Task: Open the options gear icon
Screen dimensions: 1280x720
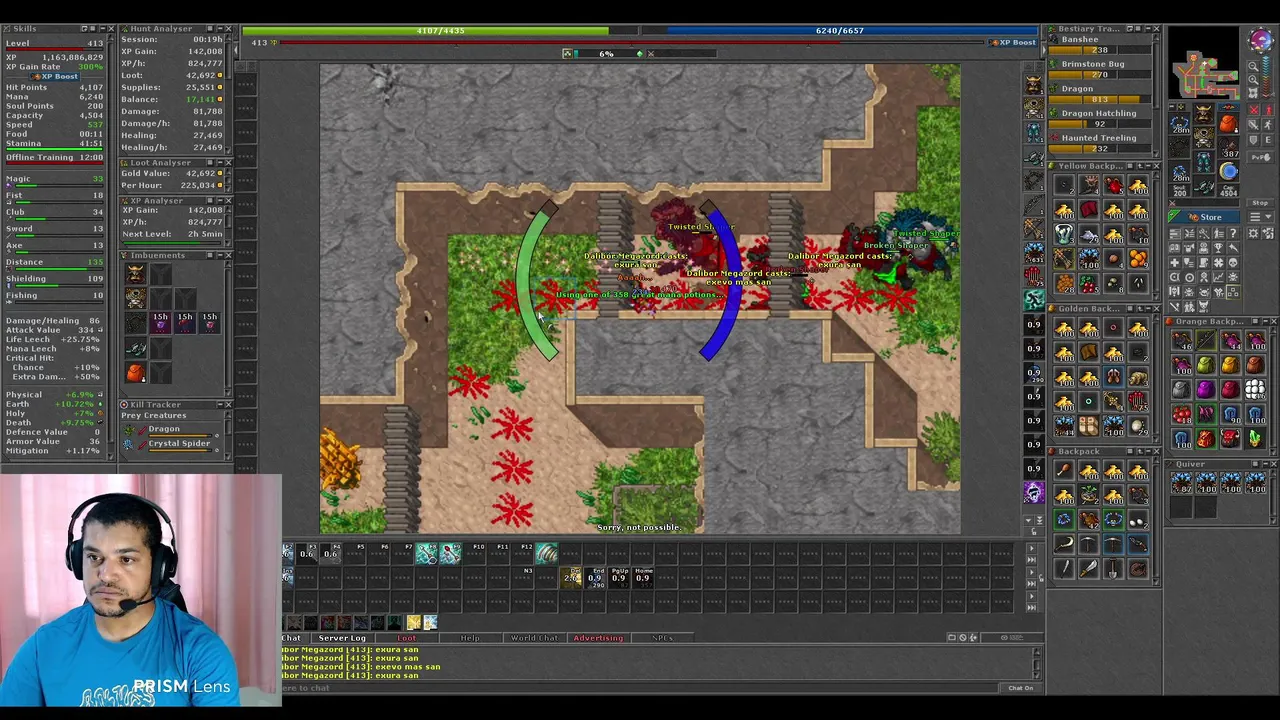Action: (1253, 233)
